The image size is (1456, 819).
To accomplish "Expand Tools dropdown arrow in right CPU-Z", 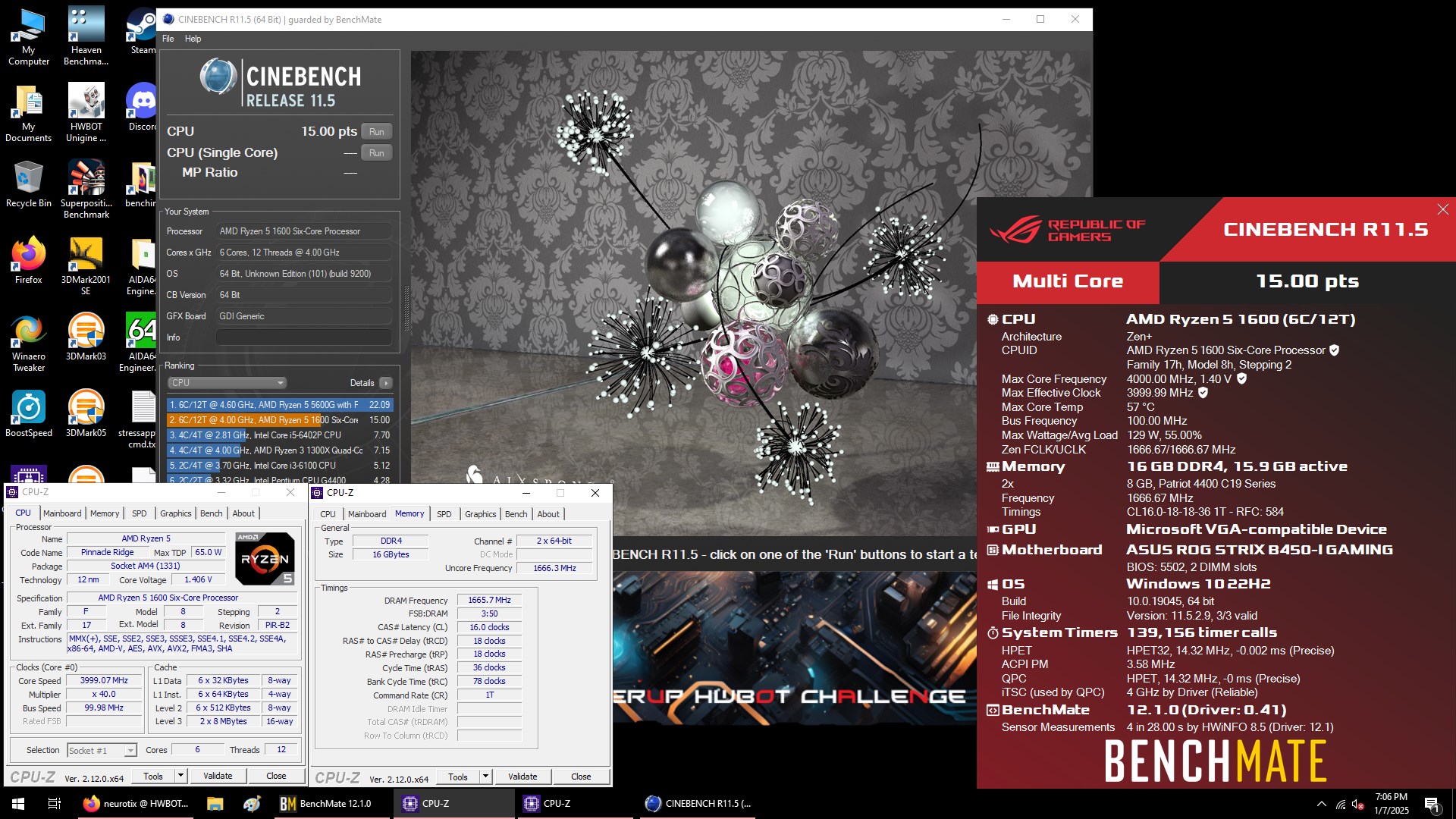I will pyautogui.click(x=485, y=777).
